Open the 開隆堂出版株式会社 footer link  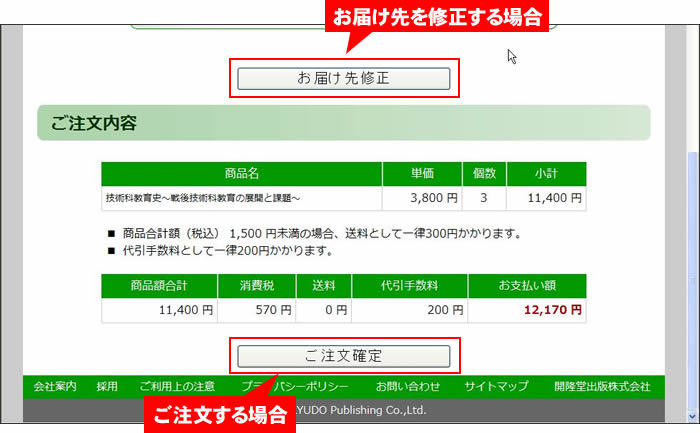pyautogui.click(x=602, y=386)
